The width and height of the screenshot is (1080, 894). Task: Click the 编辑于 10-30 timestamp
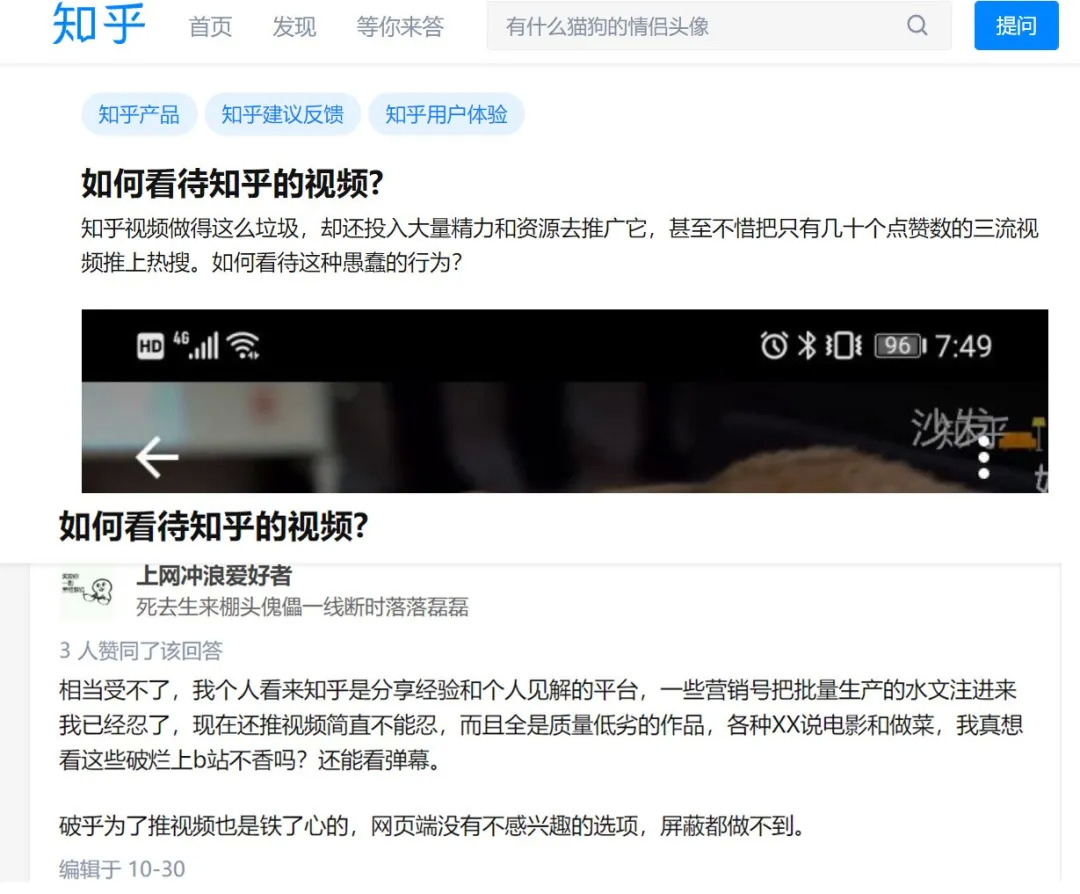pos(122,869)
